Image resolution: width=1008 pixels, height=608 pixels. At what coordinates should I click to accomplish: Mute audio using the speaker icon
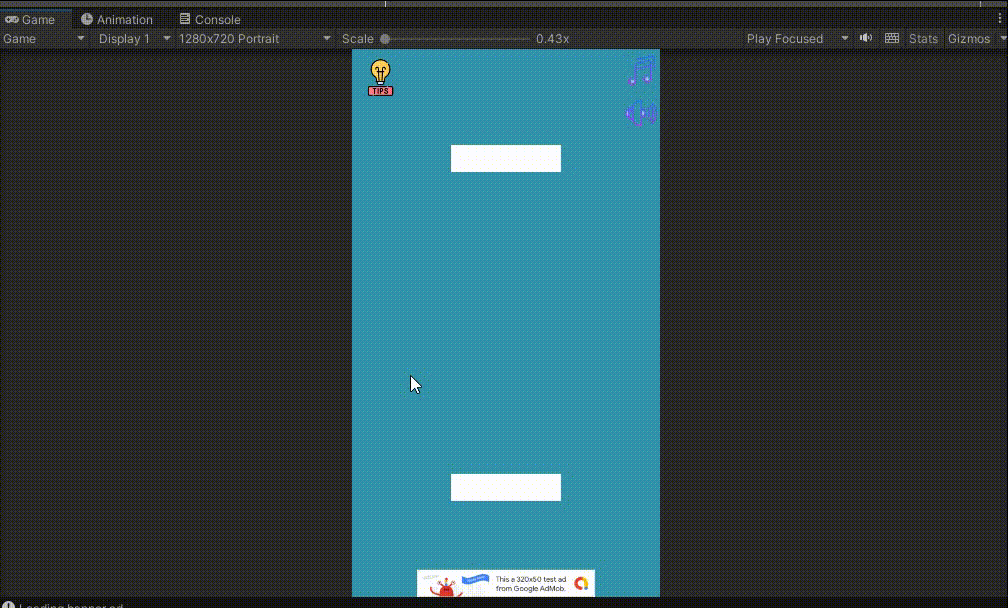pyautogui.click(x=865, y=38)
